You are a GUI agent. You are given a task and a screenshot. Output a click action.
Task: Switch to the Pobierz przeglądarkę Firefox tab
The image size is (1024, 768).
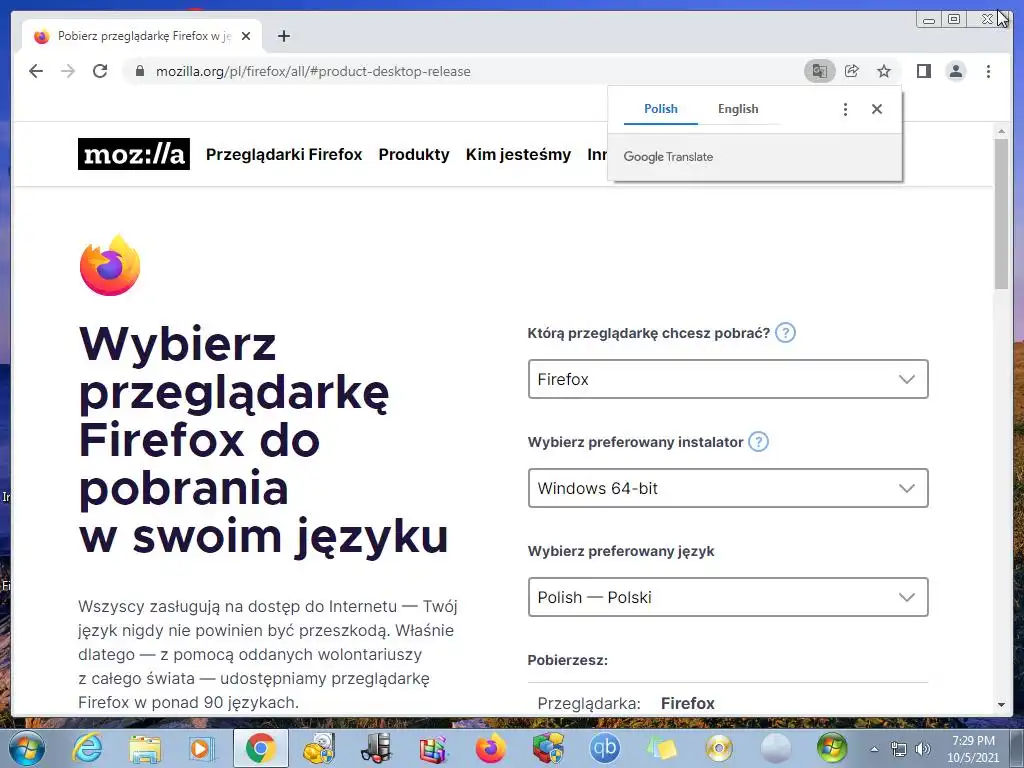pos(142,36)
